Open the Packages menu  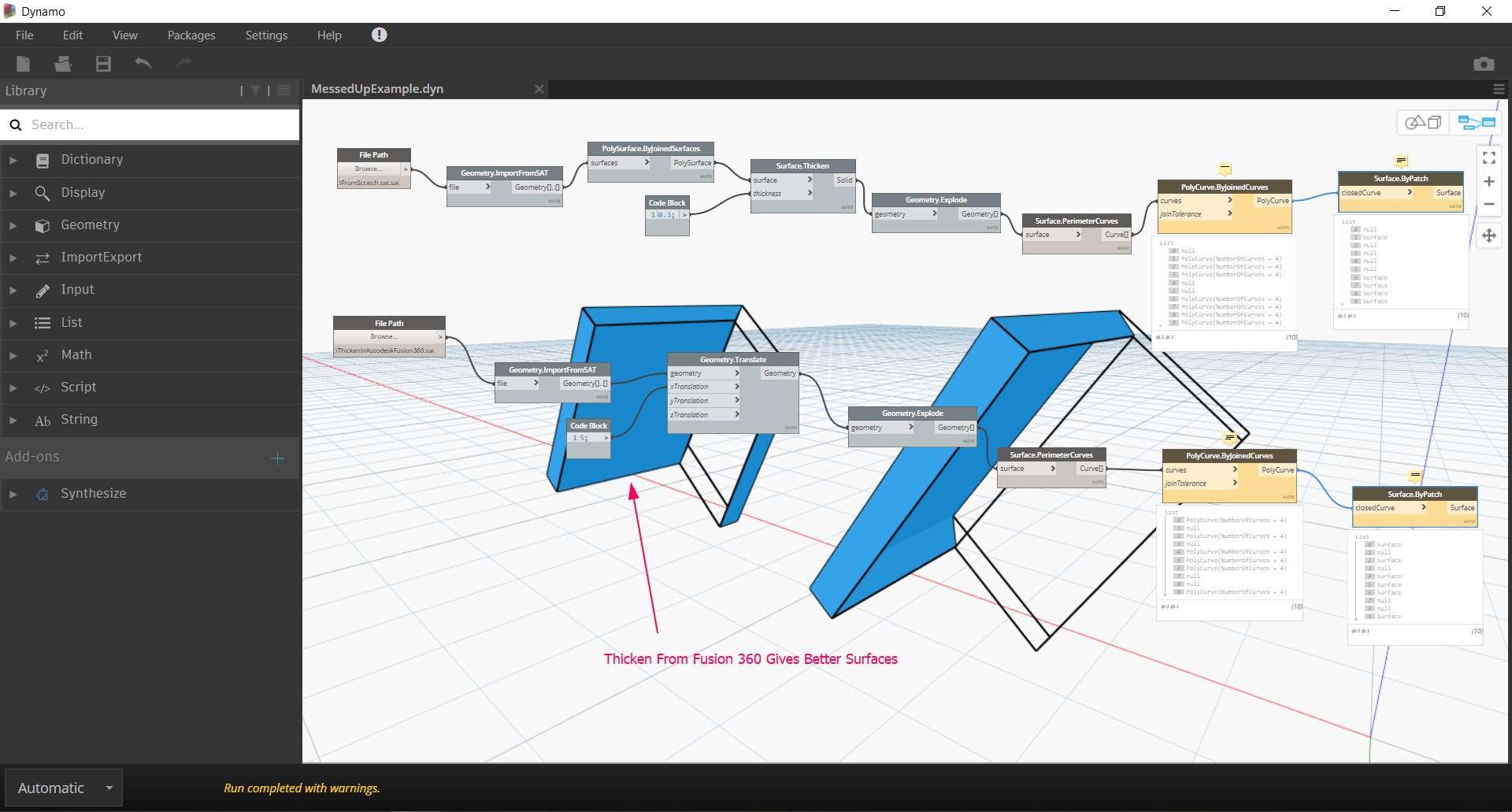coord(191,35)
